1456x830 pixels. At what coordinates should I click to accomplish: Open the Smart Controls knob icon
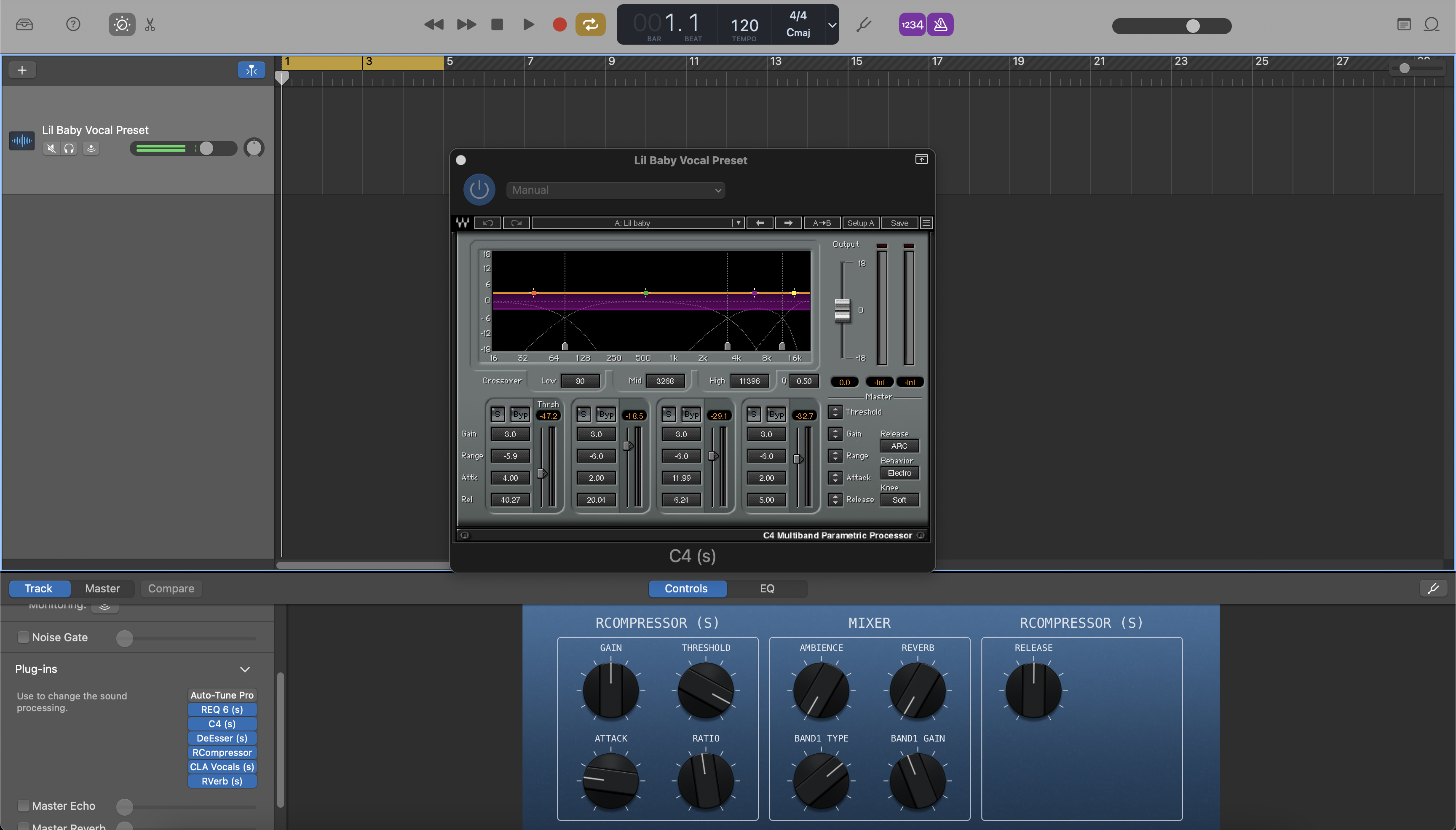pyautogui.click(x=121, y=24)
